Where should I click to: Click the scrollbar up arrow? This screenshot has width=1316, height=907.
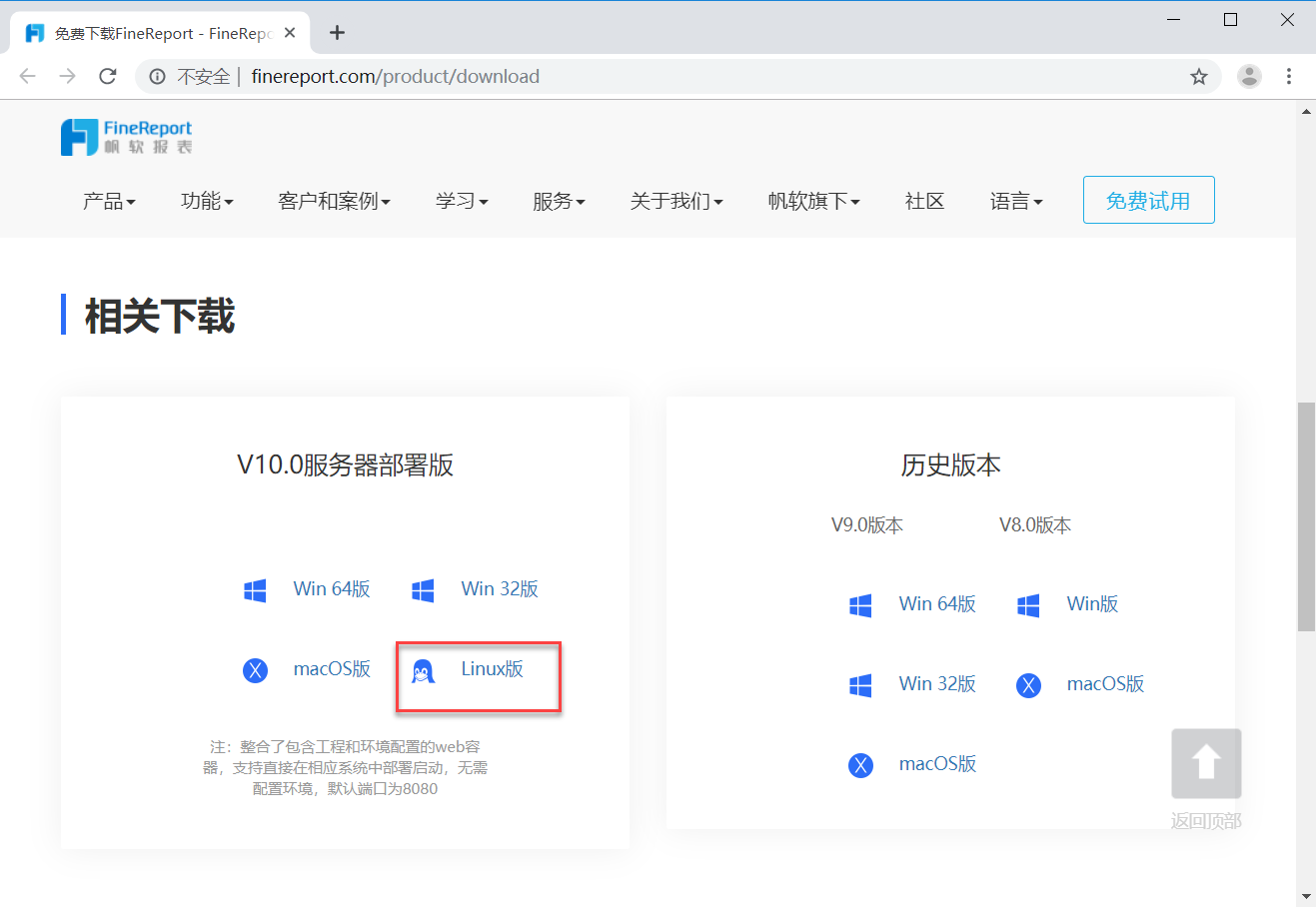coord(1306,111)
